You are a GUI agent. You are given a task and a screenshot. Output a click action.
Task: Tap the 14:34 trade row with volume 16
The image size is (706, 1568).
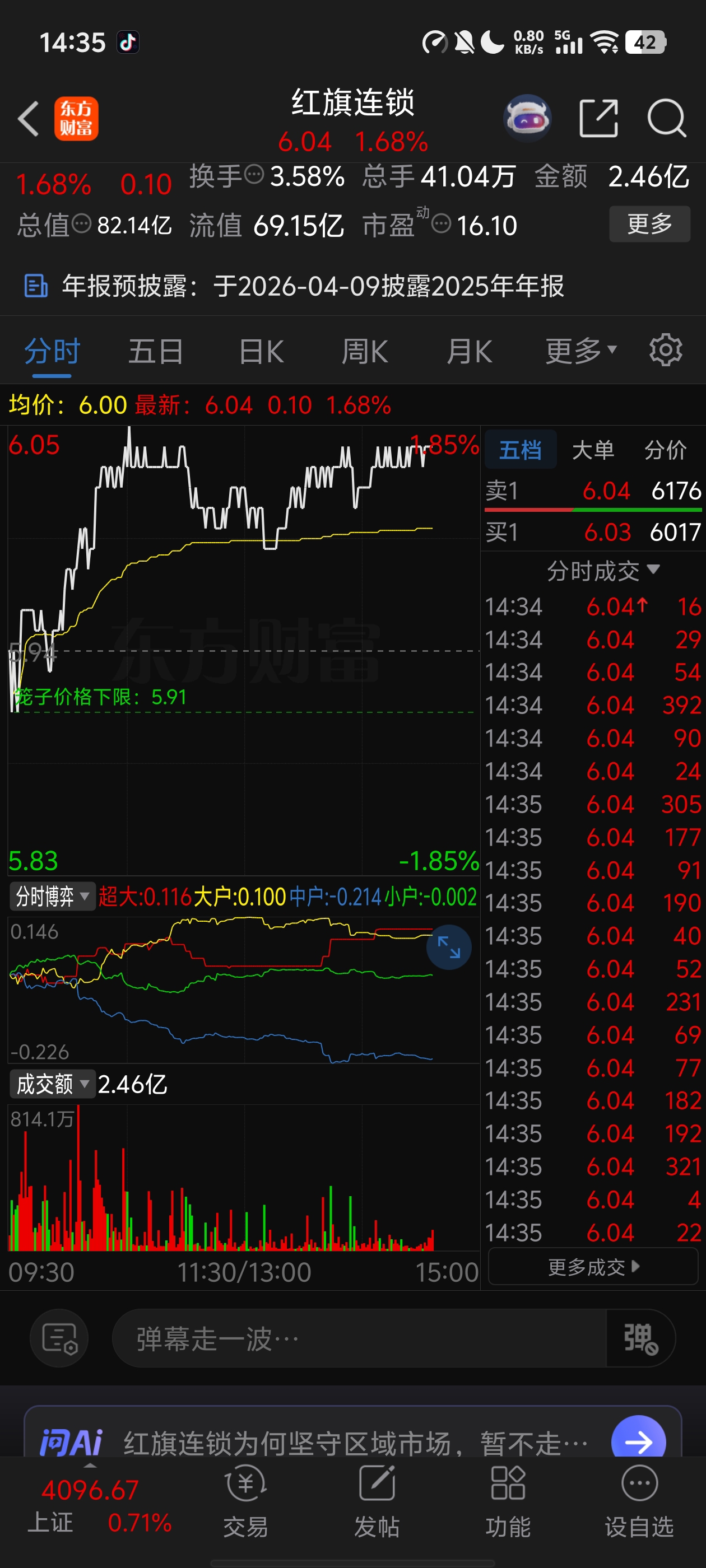click(x=593, y=606)
